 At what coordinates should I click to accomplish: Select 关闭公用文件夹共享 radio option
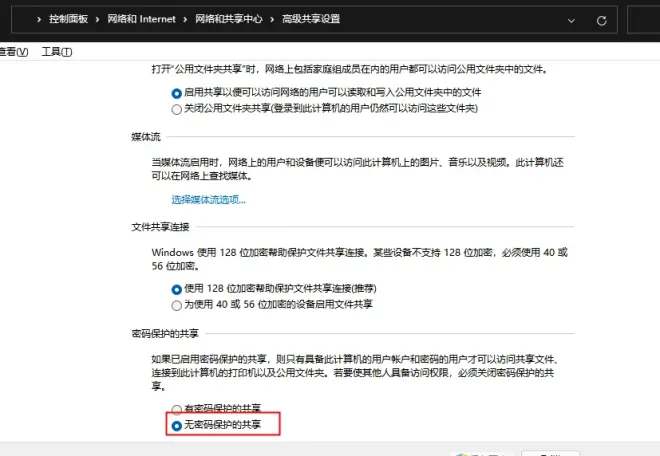tap(177, 108)
